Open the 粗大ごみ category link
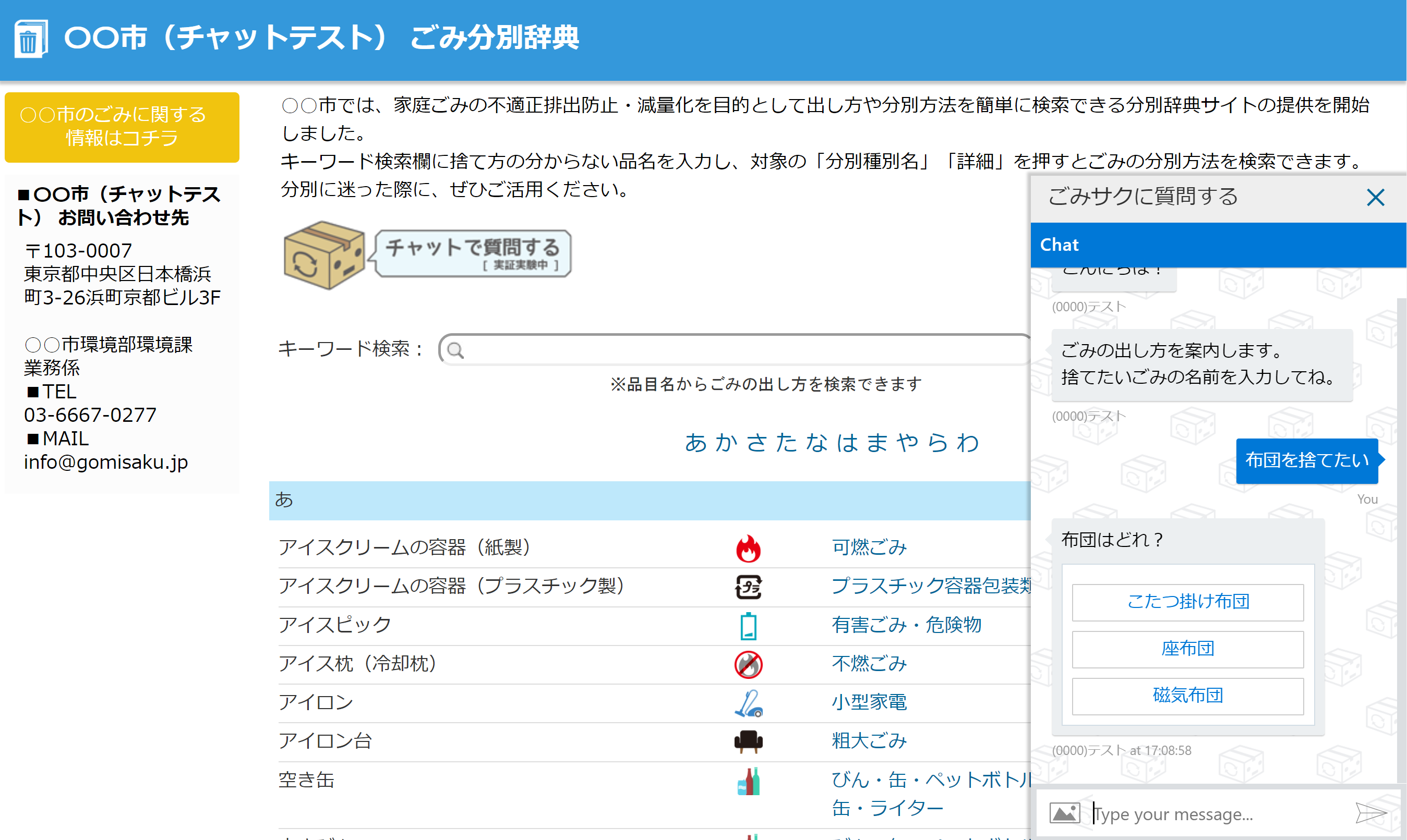 869,741
